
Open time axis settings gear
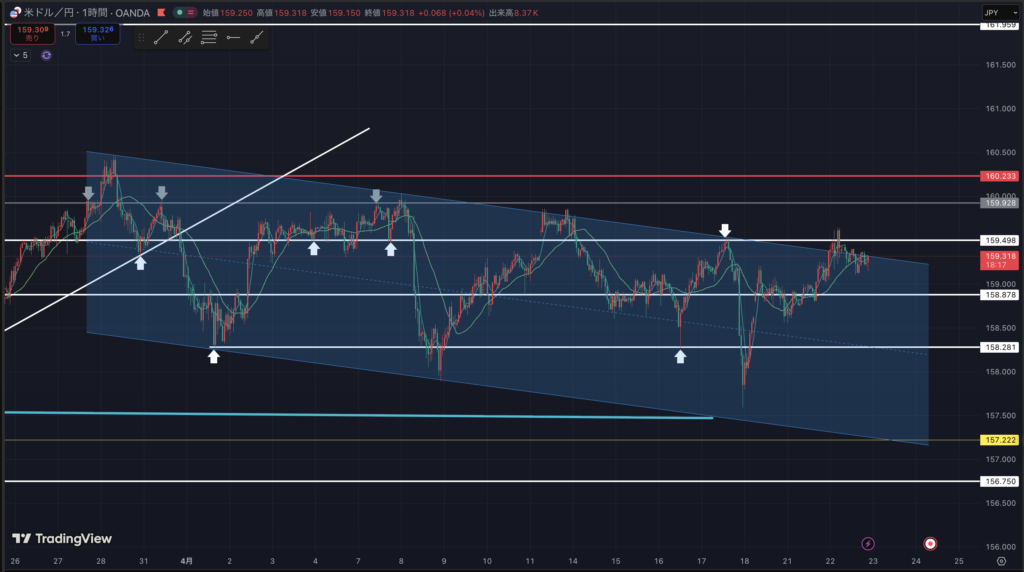[1001, 561]
